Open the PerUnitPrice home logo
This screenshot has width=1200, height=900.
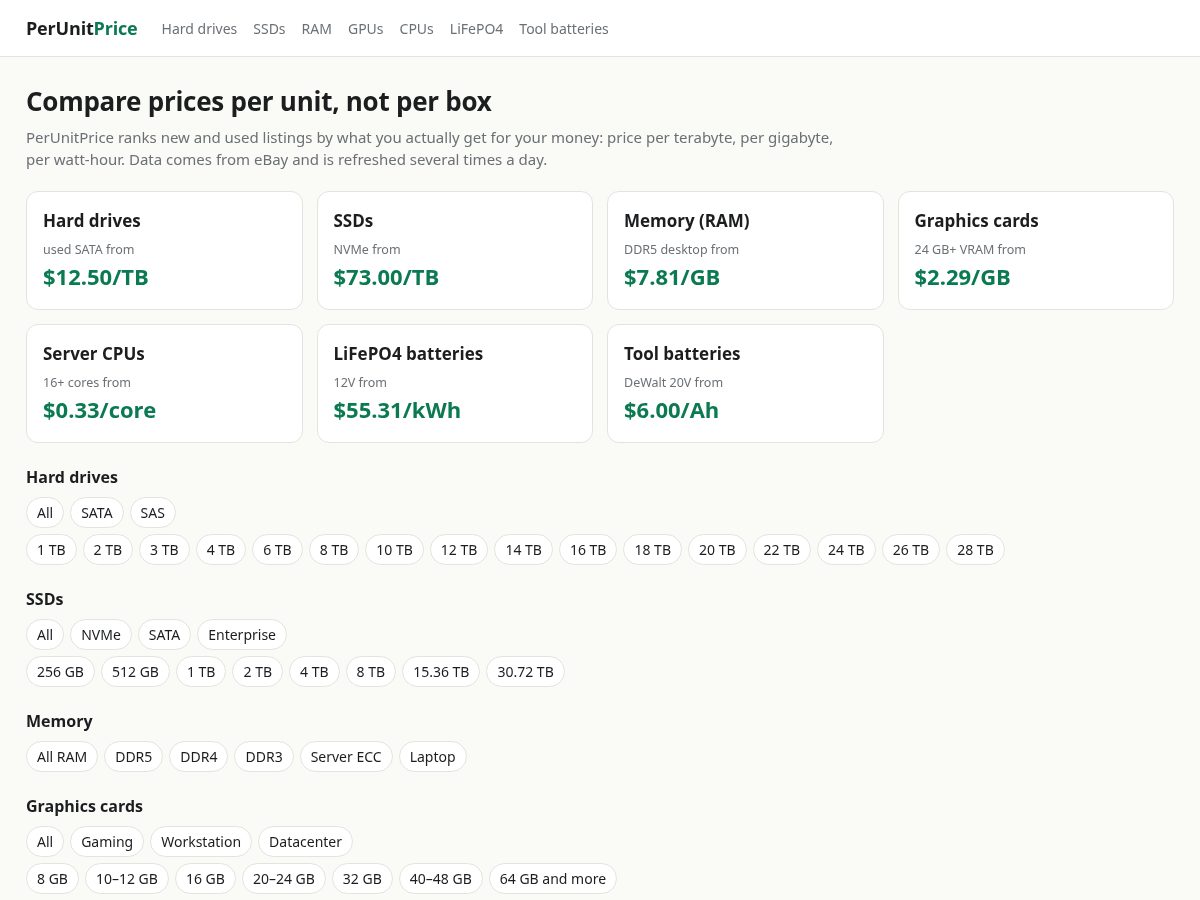tap(82, 28)
